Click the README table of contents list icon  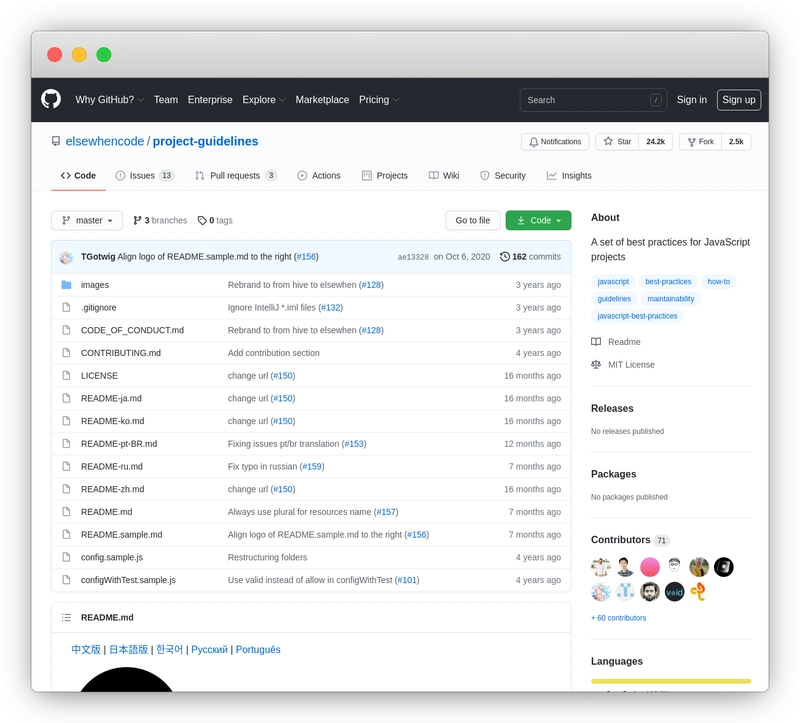coord(66,617)
